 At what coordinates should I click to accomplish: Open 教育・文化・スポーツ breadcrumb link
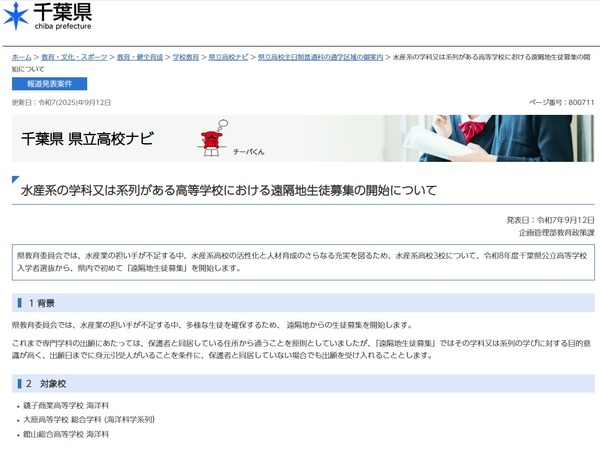tap(71, 58)
